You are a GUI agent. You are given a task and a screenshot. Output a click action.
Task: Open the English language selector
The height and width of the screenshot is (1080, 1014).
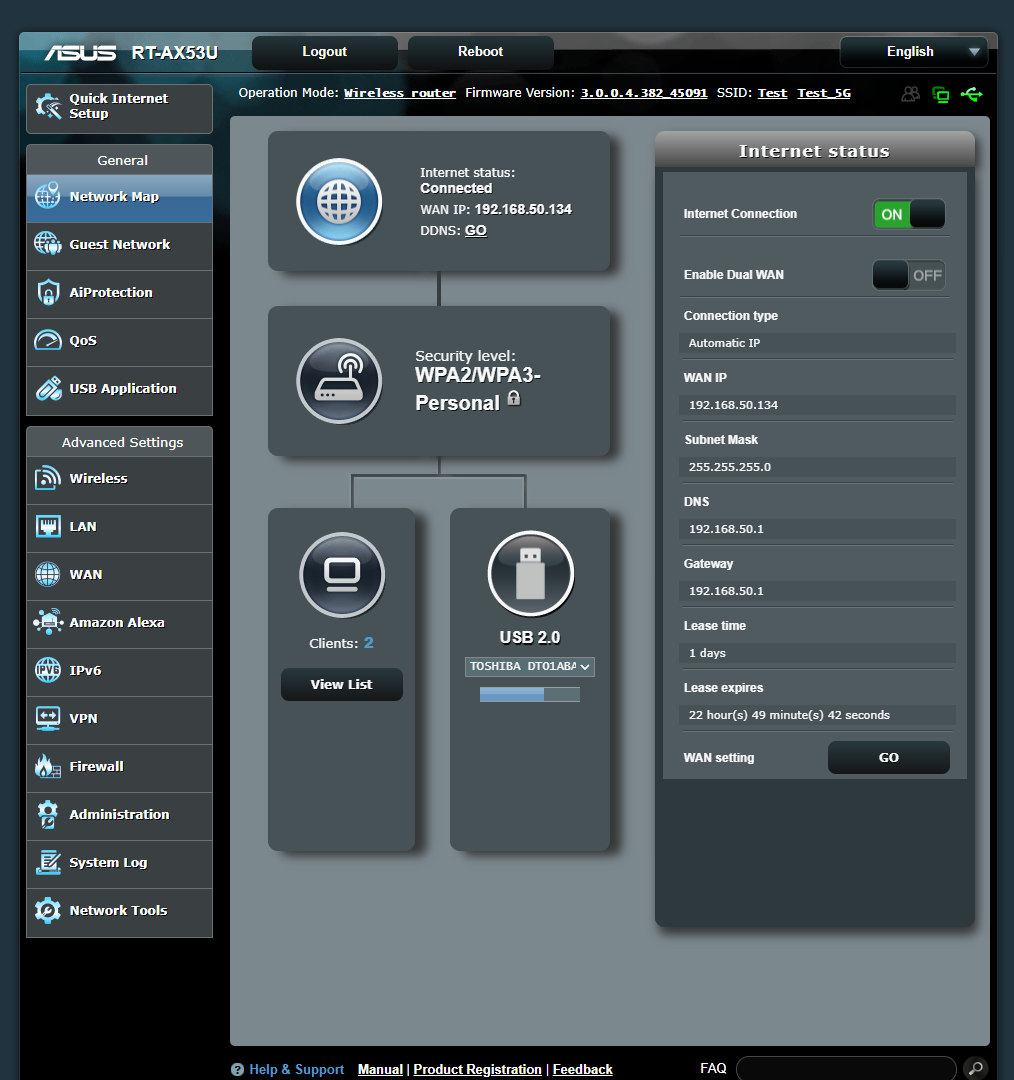click(x=912, y=51)
